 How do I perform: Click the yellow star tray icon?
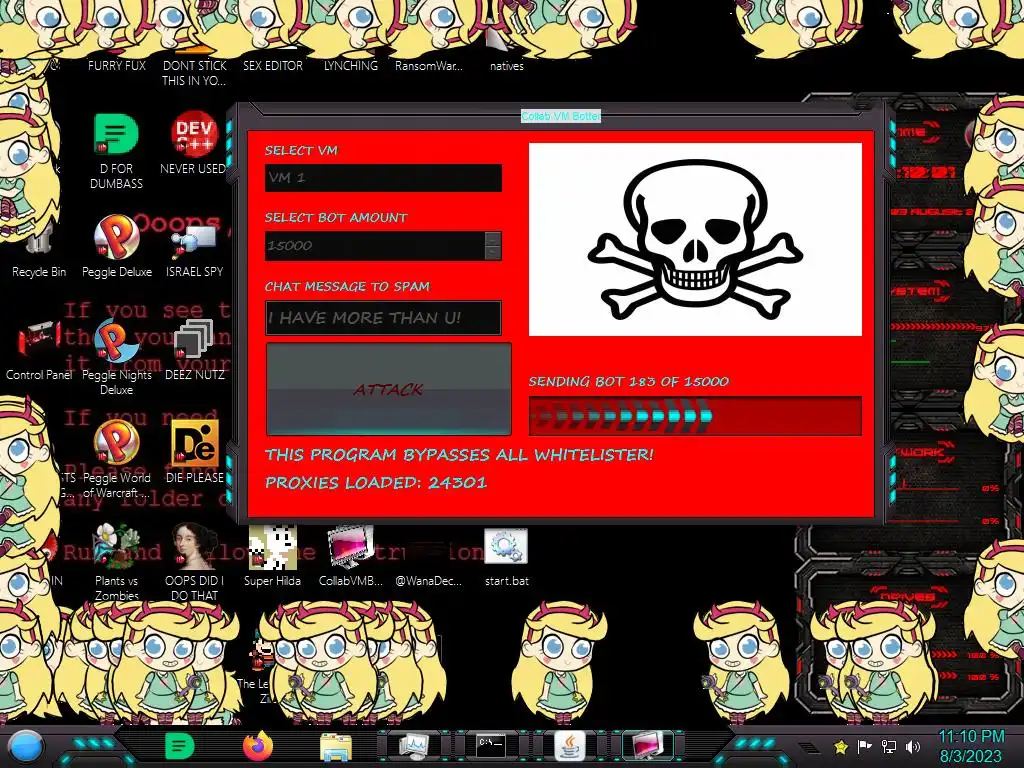(x=841, y=746)
